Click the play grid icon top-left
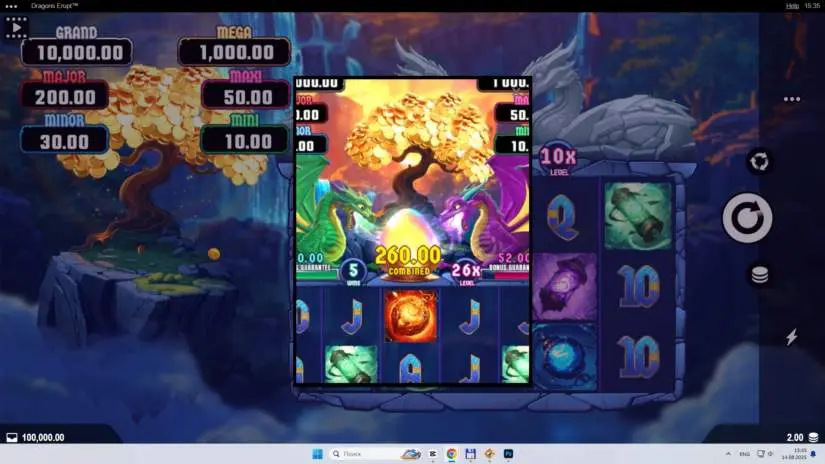Viewport: 825px width, 464px height. (16, 27)
